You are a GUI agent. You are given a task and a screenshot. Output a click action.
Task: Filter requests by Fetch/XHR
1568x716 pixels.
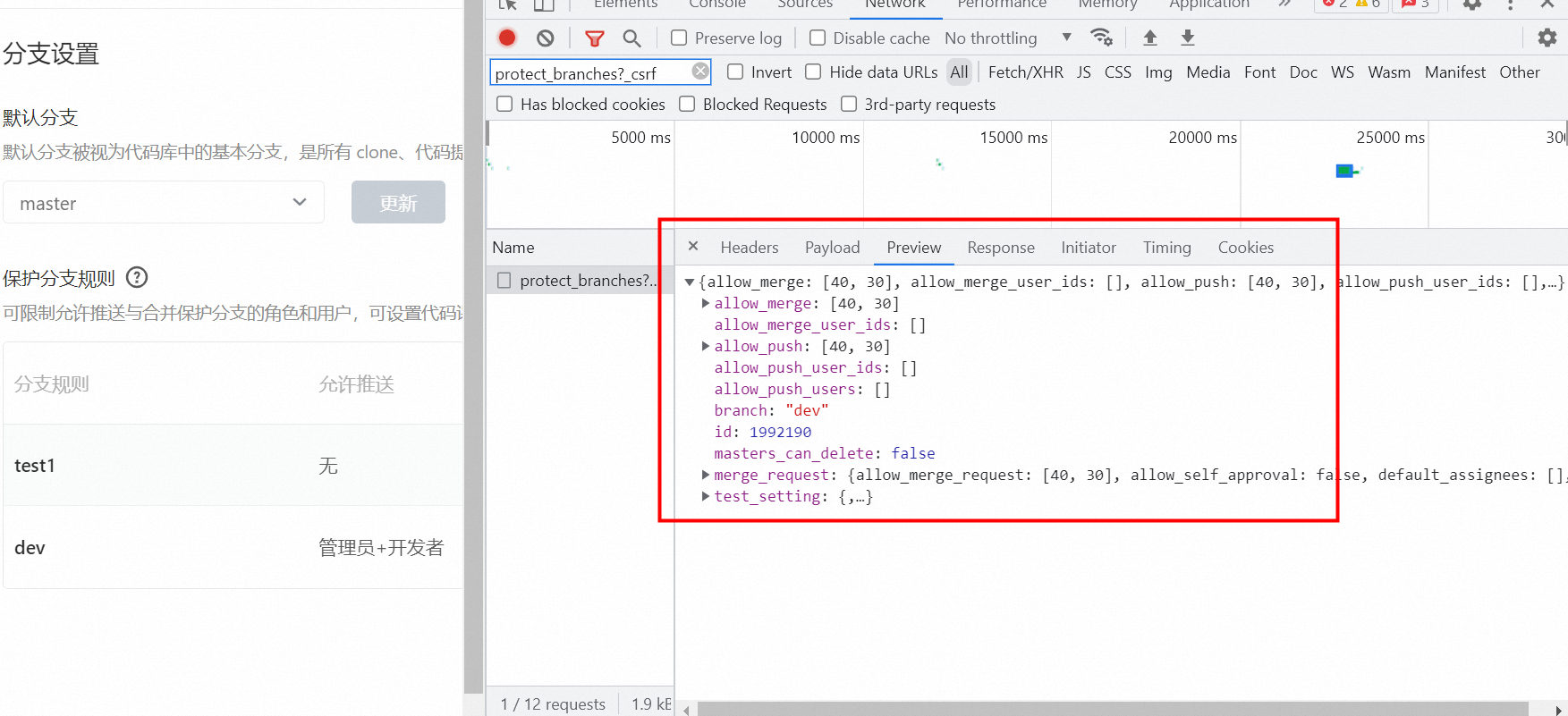click(x=1026, y=72)
